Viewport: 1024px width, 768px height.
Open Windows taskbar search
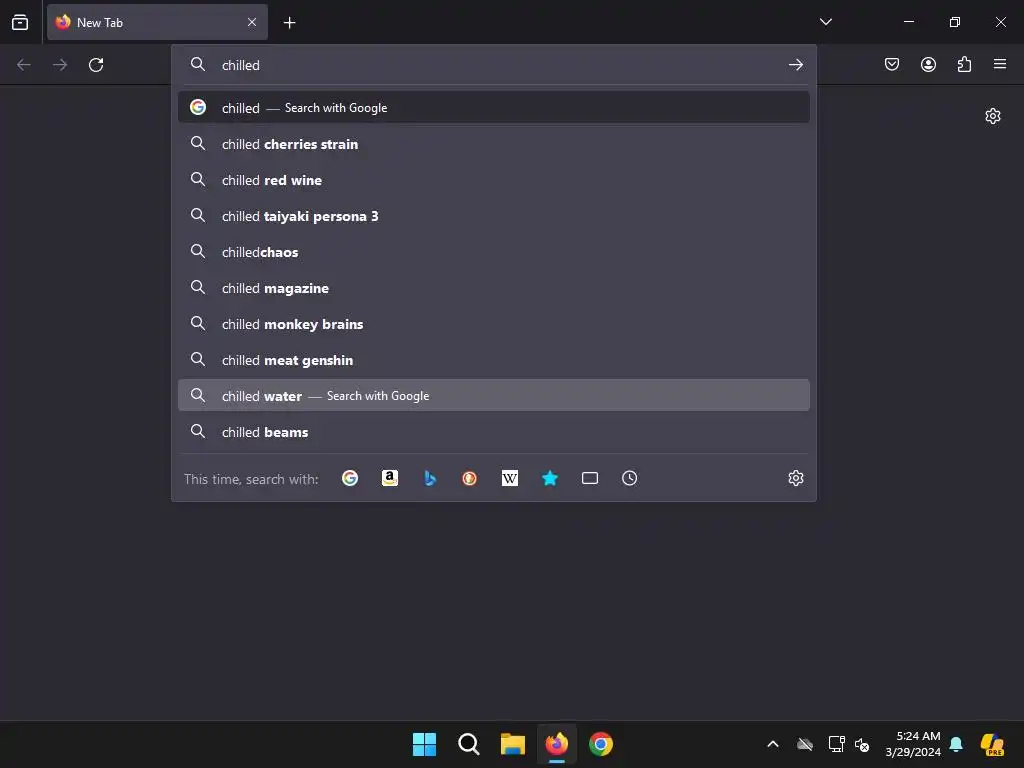point(469,744)
